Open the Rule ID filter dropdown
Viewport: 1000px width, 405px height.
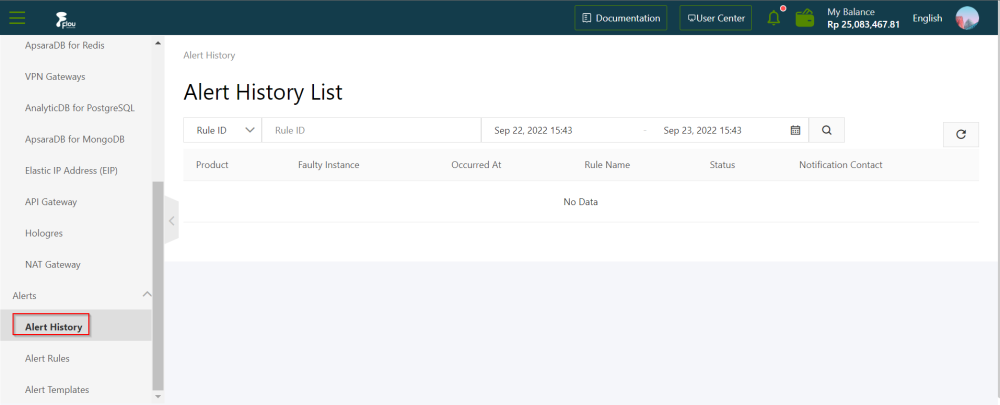(223, 130)
